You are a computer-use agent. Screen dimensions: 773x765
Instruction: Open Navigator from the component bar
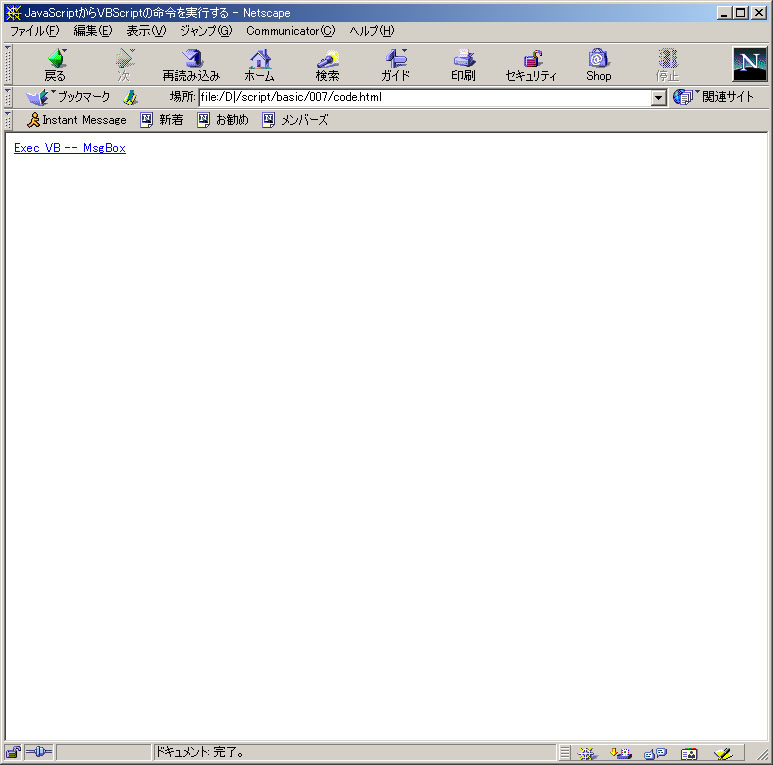(x=587, y=753)
